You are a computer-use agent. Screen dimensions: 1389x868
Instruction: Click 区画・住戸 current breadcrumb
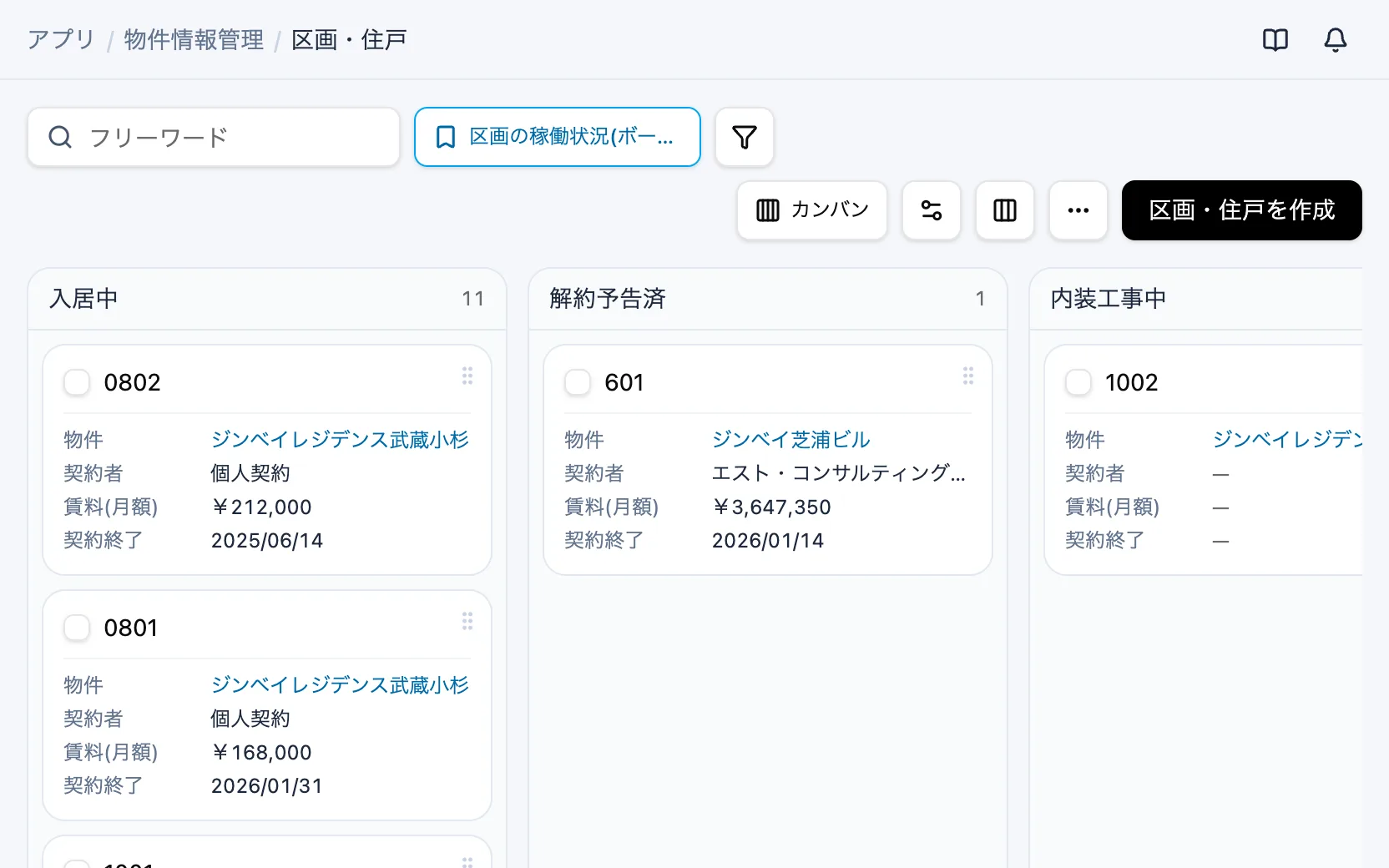point(349,40)
